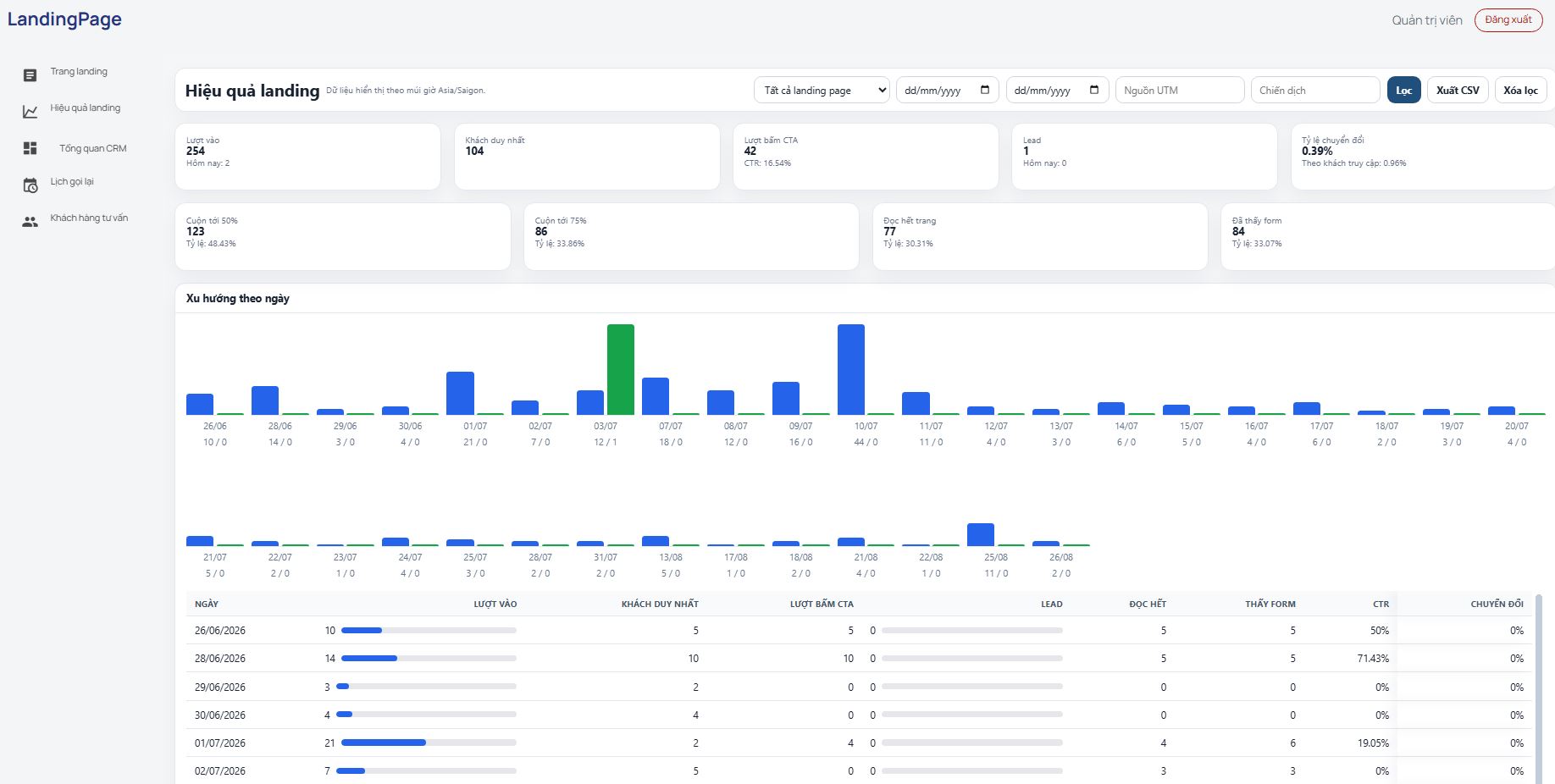Image resolution: width=1555 pixels, height=784 pixels.
Task: Select the 28/06/2026 date cell
Action: pos(220,659)
